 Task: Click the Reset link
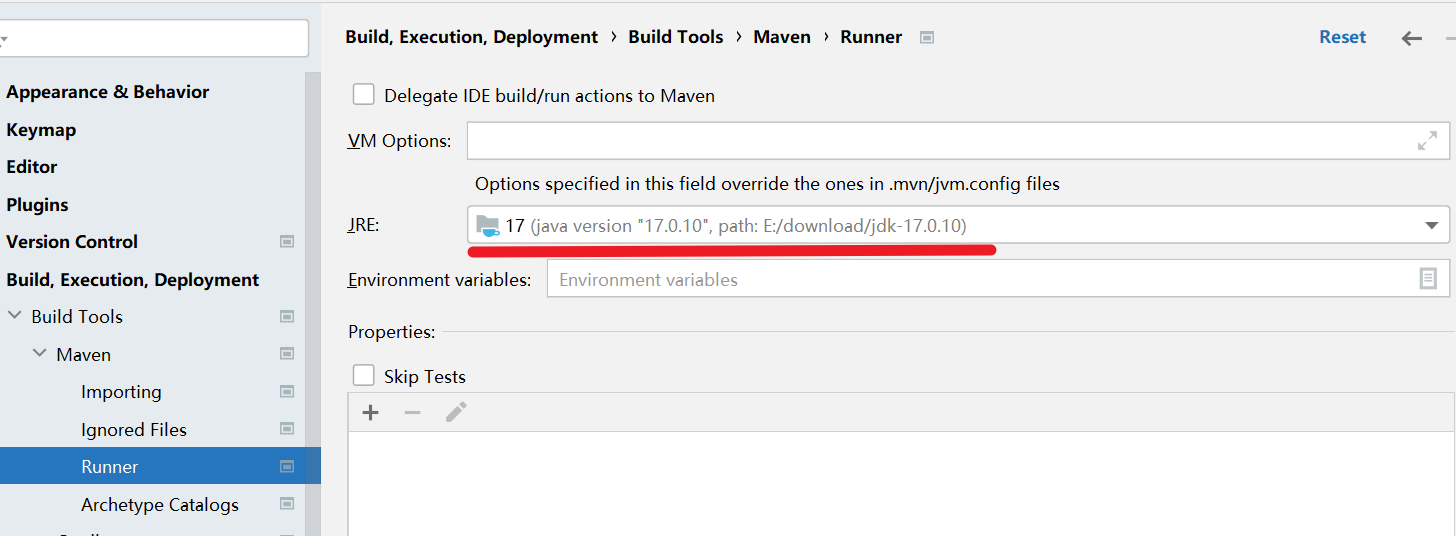tap(1342, 37)
